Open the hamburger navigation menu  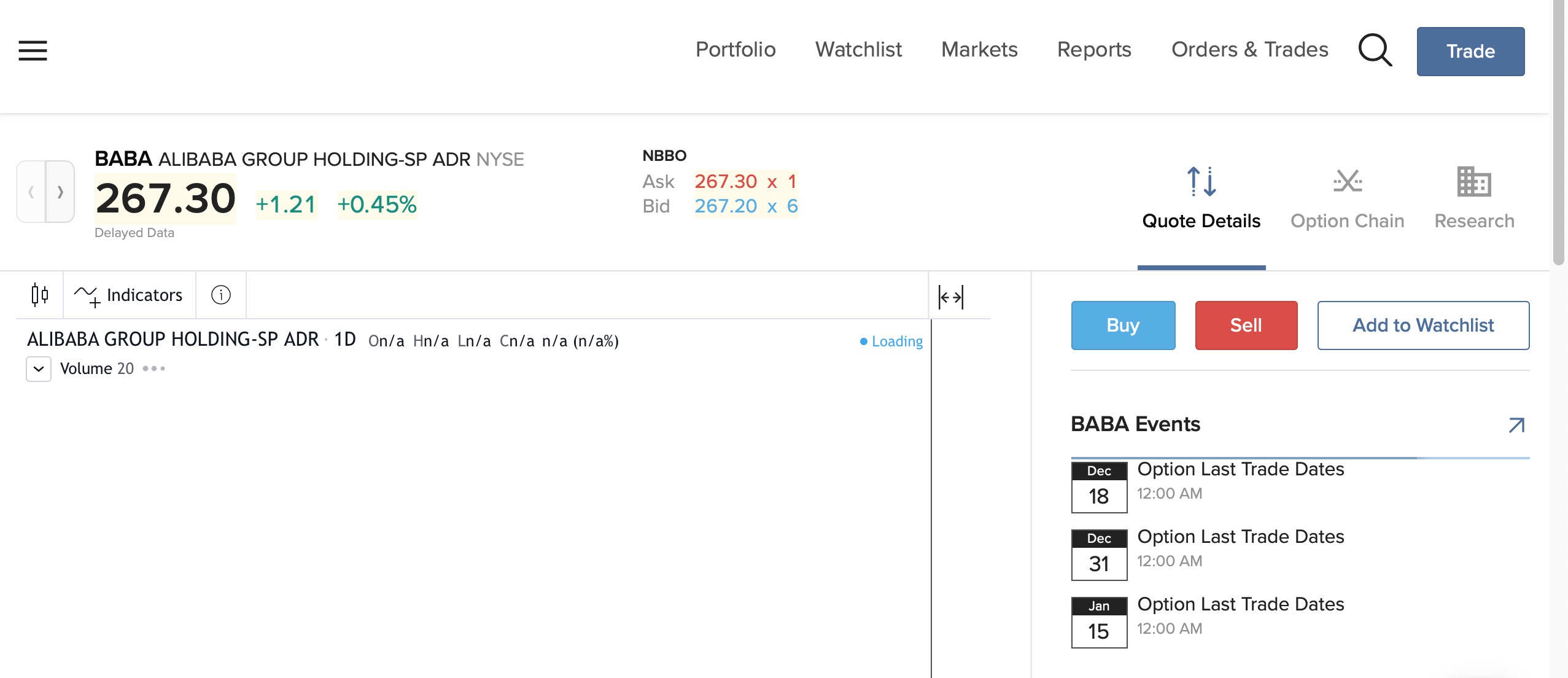pos(33,50)
